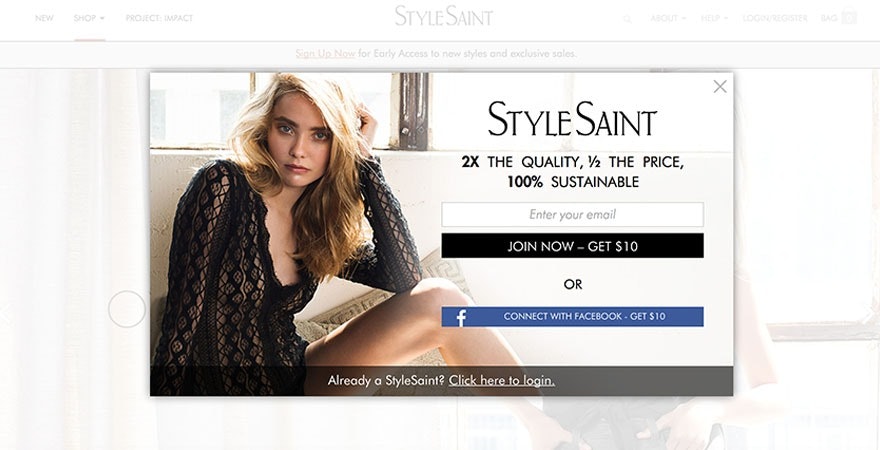Click CONNECT WITH FACEBOOK - GET $10

coord(572,316)
